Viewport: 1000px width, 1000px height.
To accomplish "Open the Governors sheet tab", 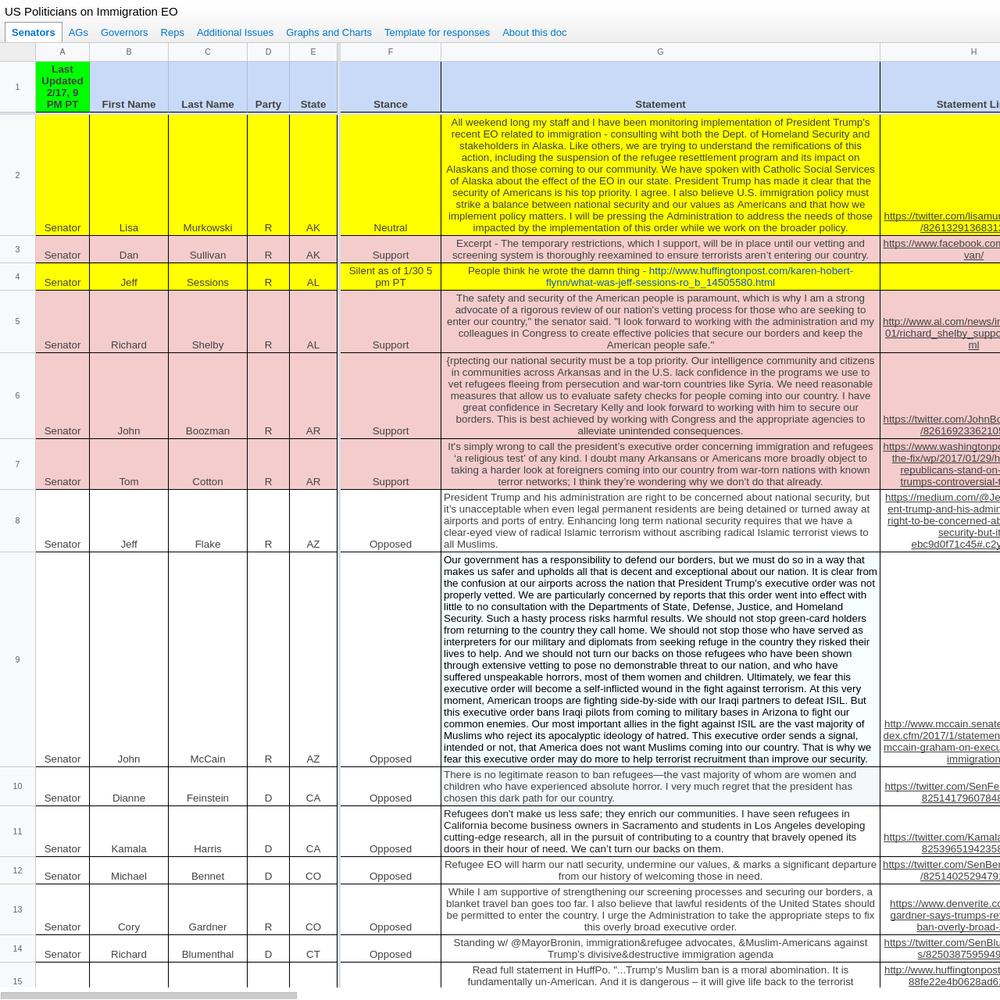I will (x=124, y=33).
